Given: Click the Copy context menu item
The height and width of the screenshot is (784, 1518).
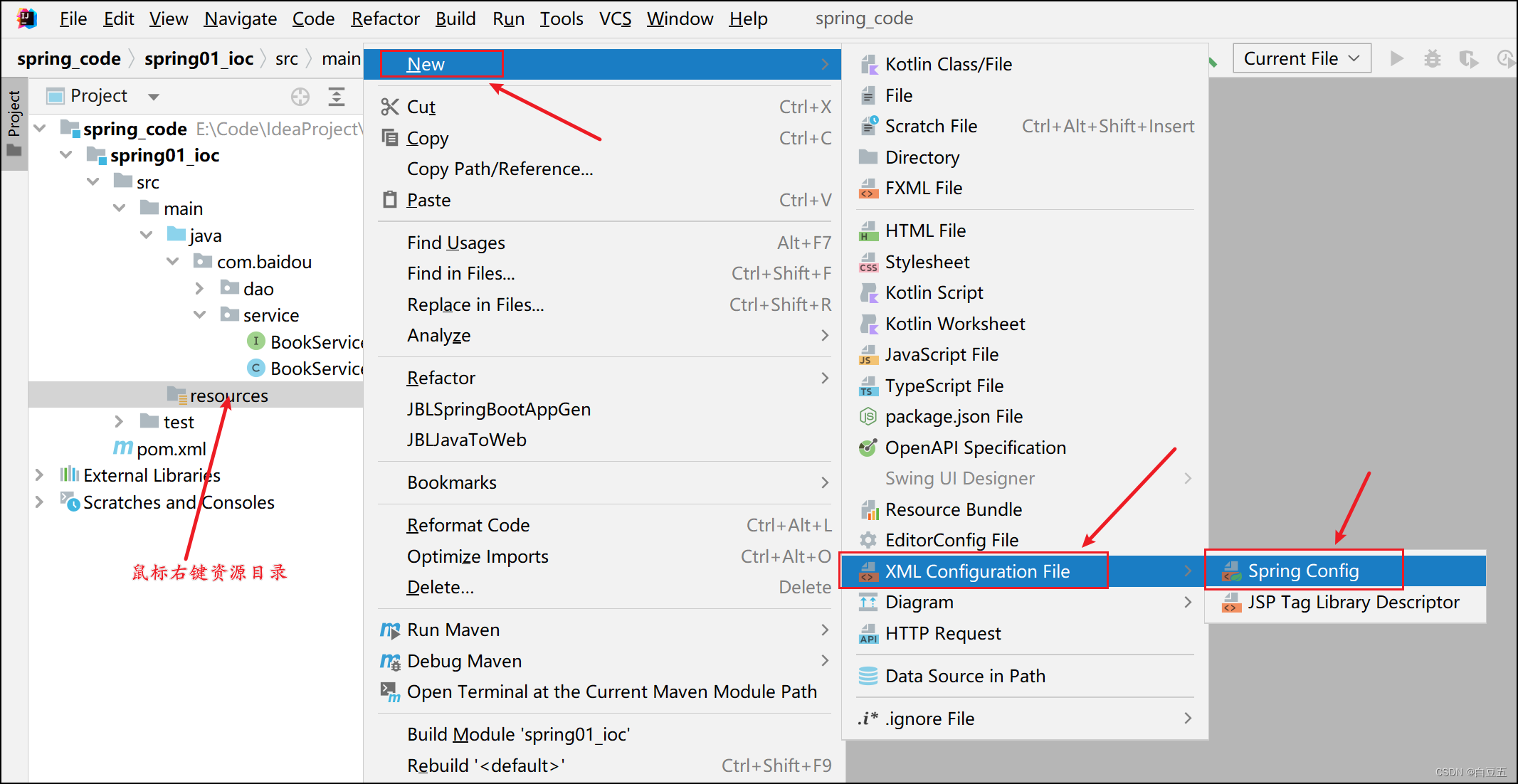Looking at the screenshot, I should tap(427, 138).
